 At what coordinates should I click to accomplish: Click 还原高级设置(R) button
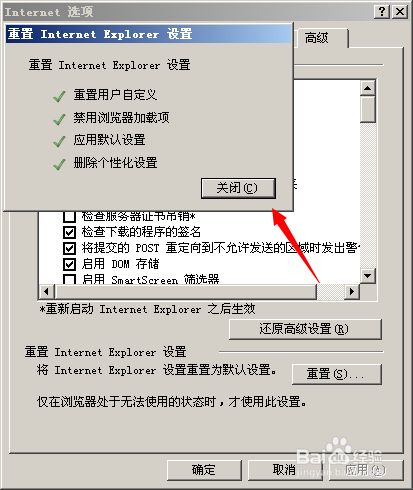[305, 329]
